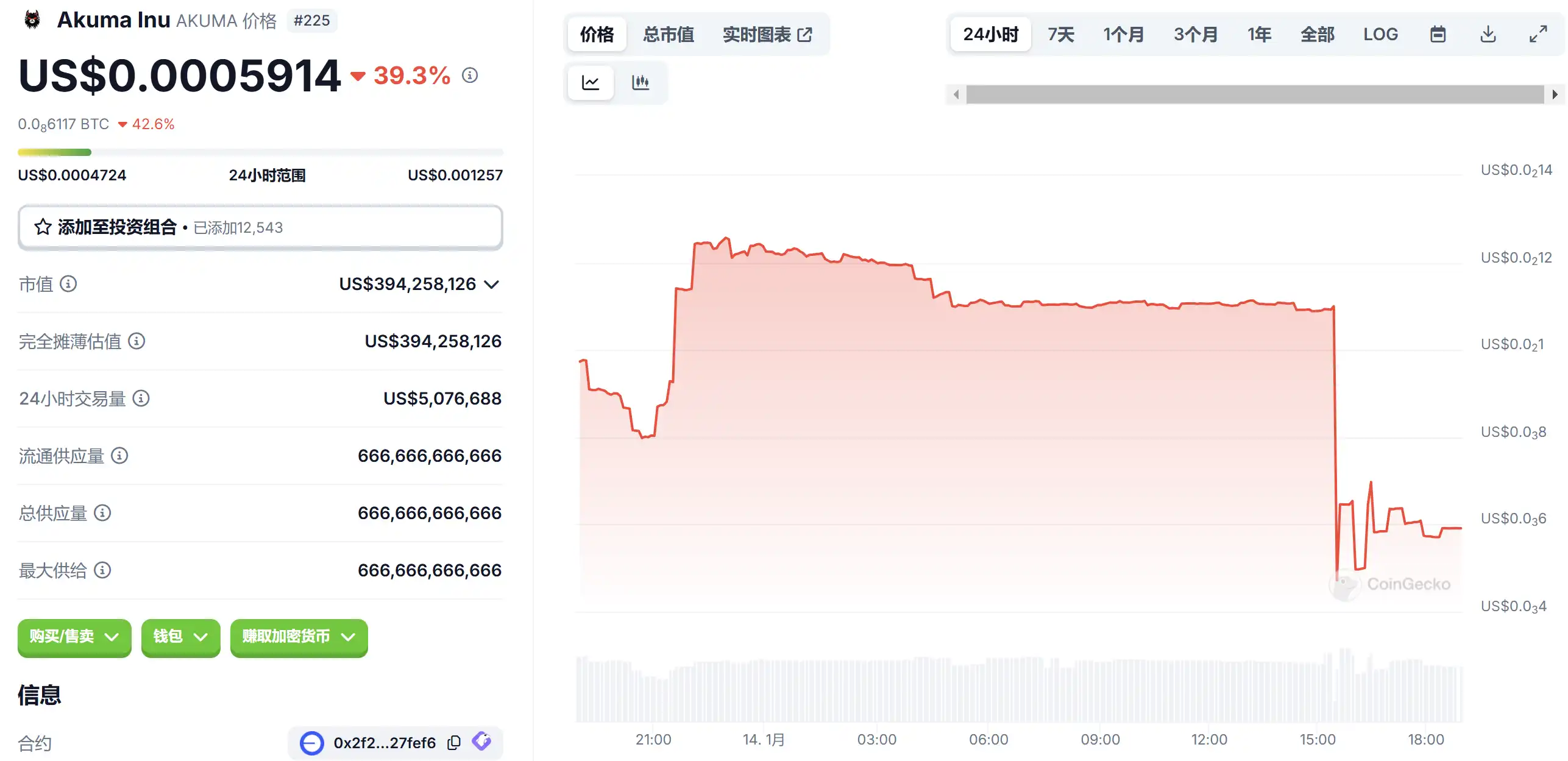Download the chart data
The height and width of the screenshot is (761, 1568).
(1488, 34)
